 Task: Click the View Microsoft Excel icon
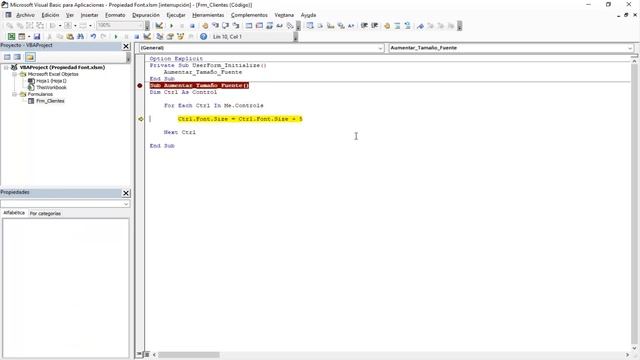[11, 37]
